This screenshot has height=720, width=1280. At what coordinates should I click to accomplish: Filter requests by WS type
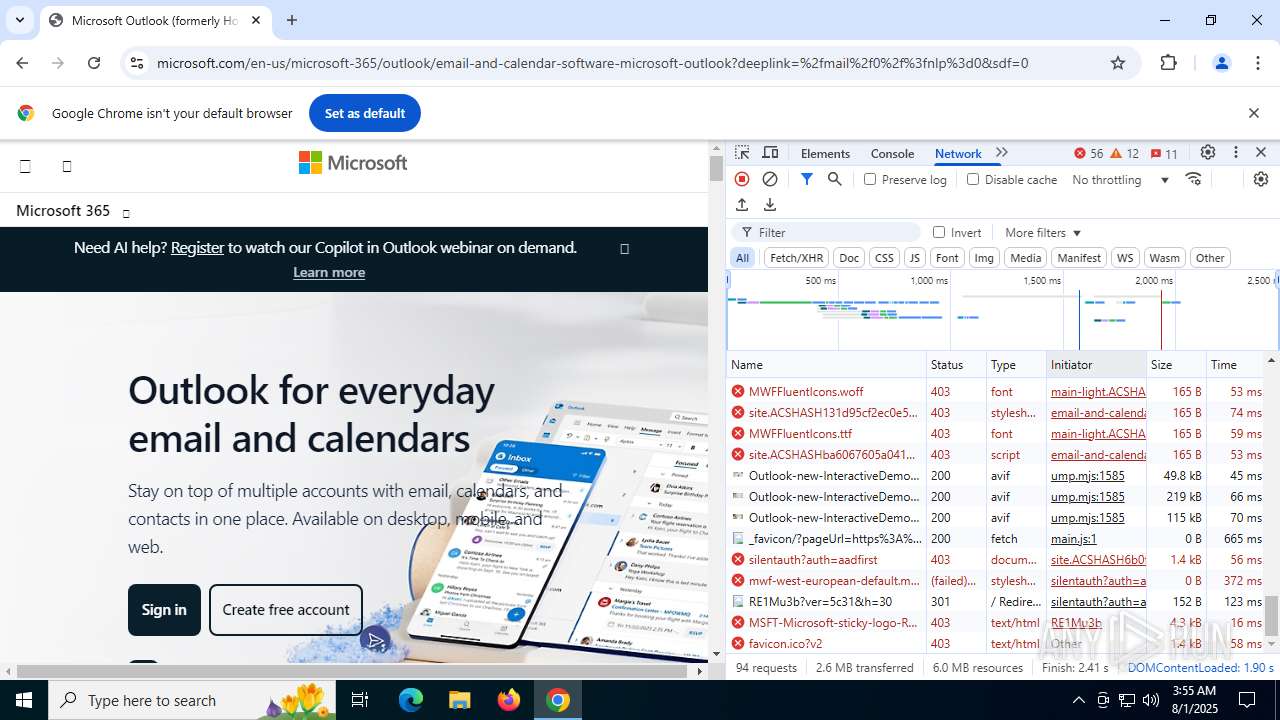point(1125,258)
